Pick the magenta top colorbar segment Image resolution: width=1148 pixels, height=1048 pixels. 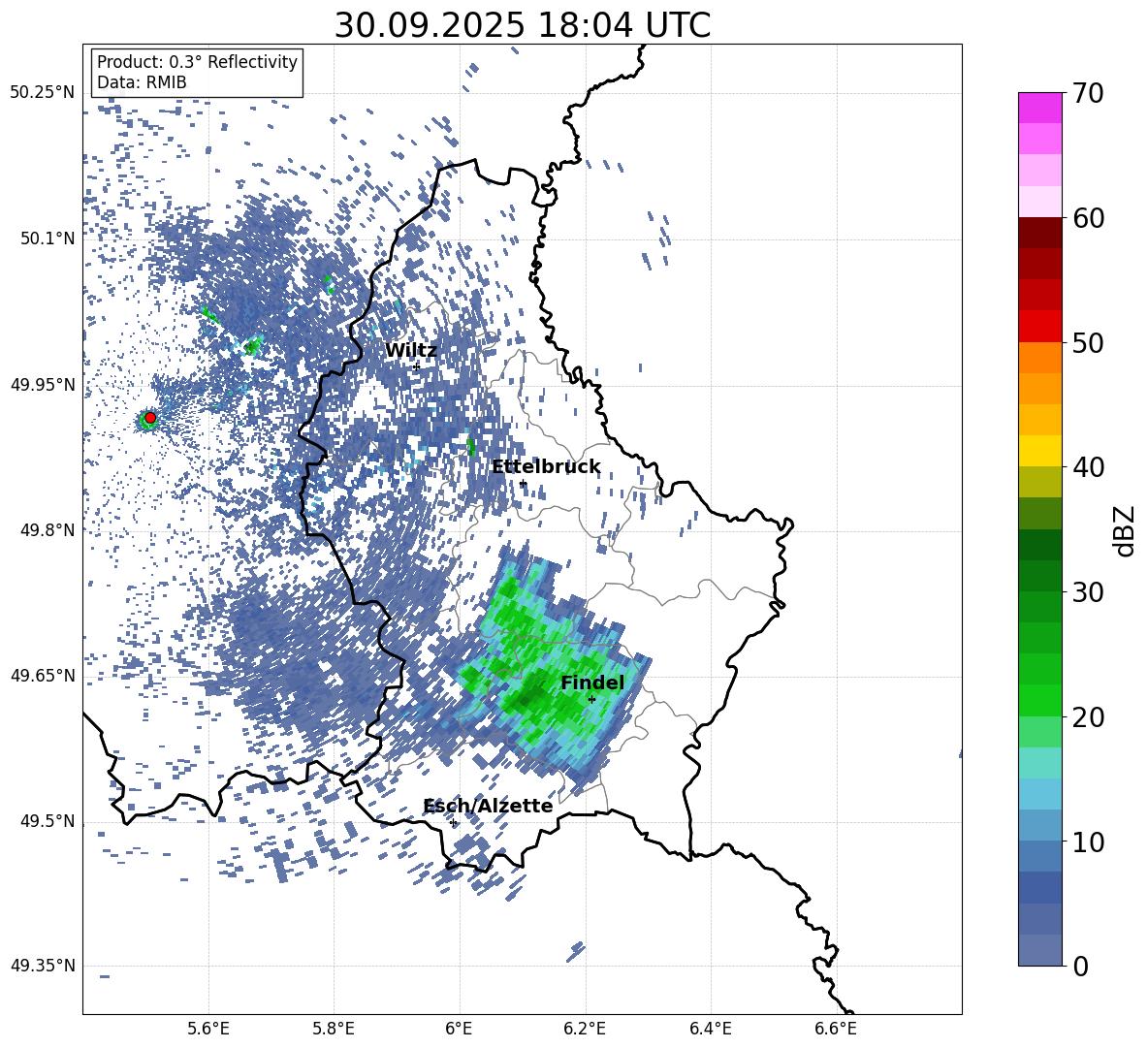(x=1039, y=109)
